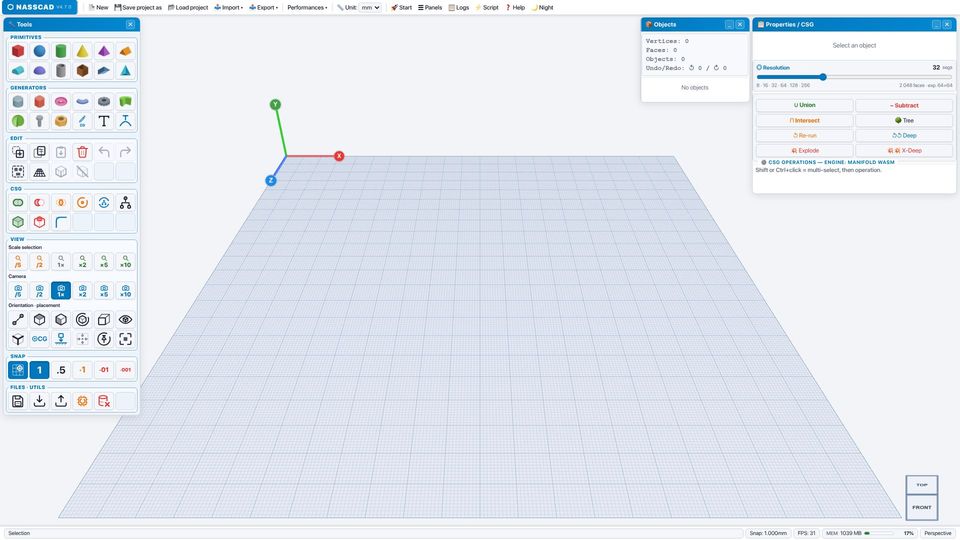Screen dimensions: 960x540
Task: Set camera zoom to x10
Action: pos(125,290)
